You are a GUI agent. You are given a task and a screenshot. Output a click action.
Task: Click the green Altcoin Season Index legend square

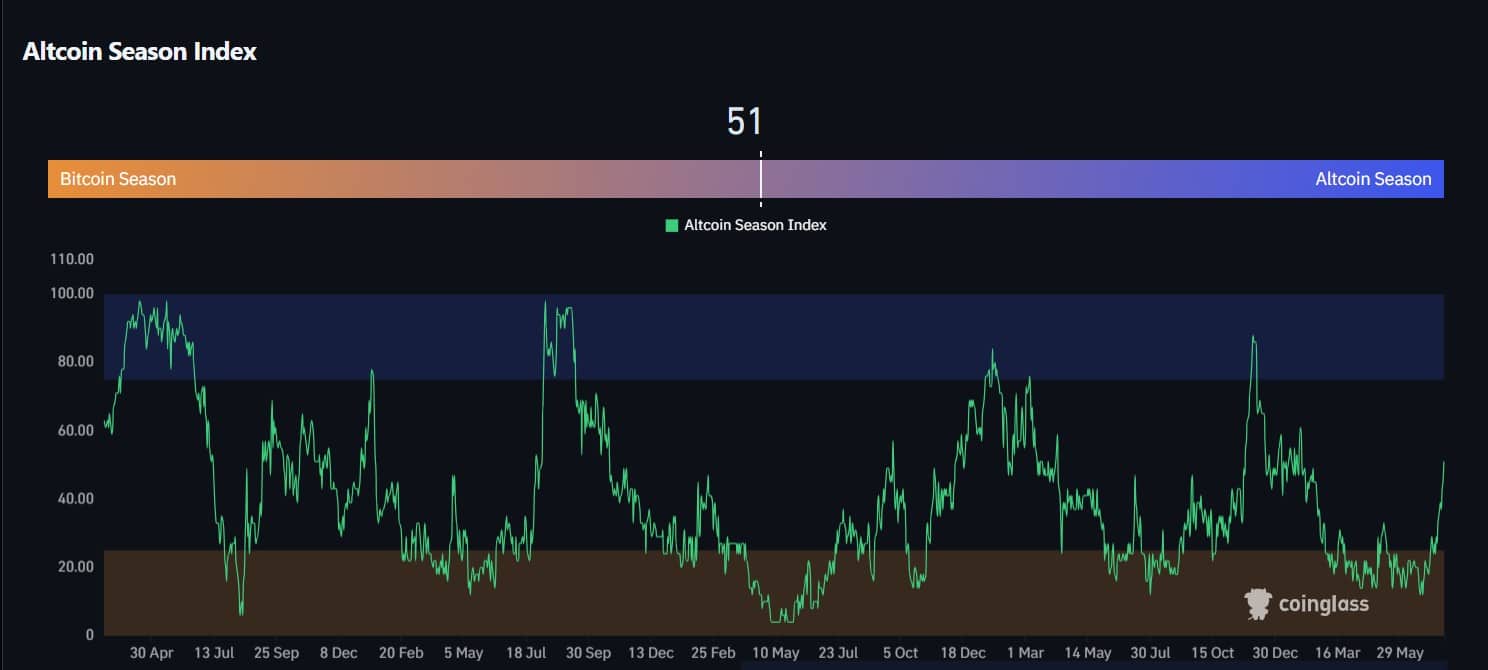[672, 225]
